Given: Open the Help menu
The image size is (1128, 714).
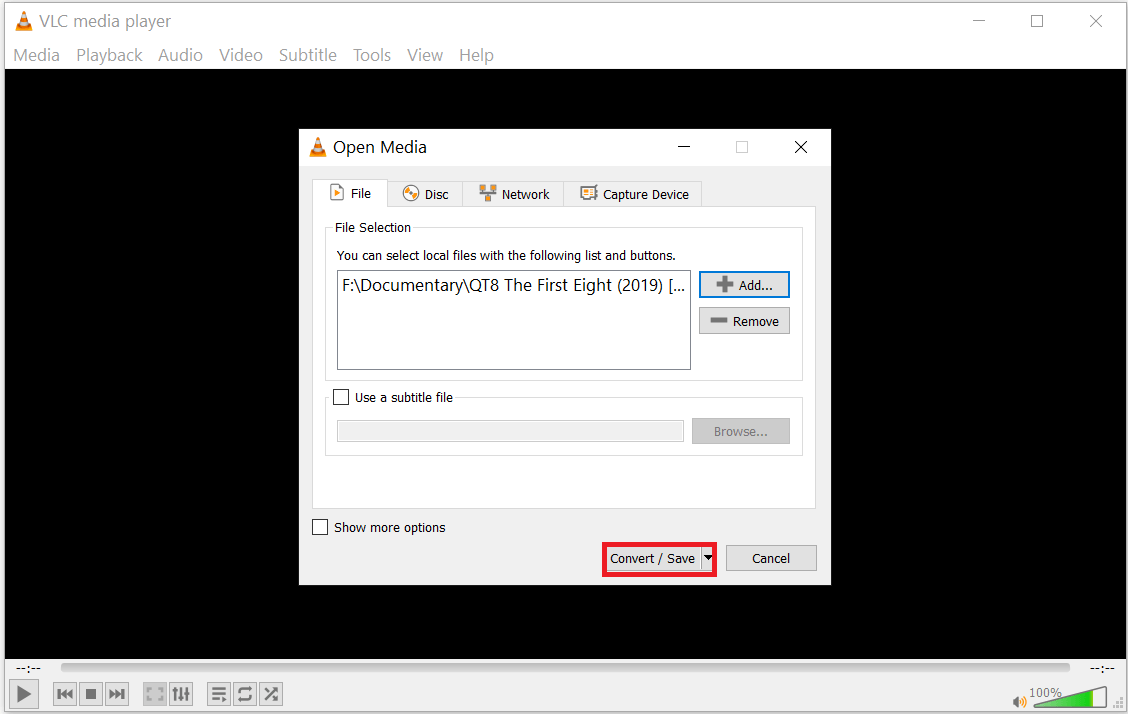Looking at the screenshot, I should (476, 55).
